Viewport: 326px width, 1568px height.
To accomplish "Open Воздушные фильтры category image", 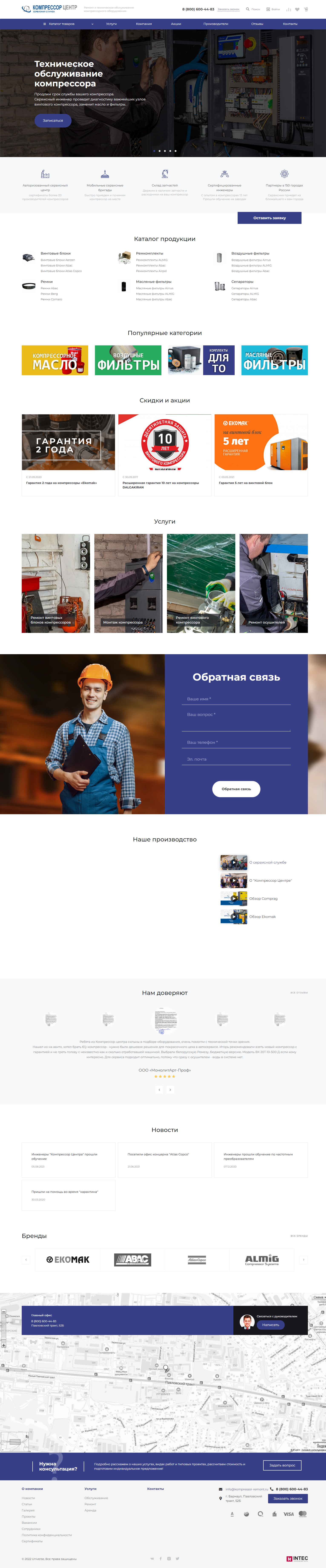I will 219,258.
